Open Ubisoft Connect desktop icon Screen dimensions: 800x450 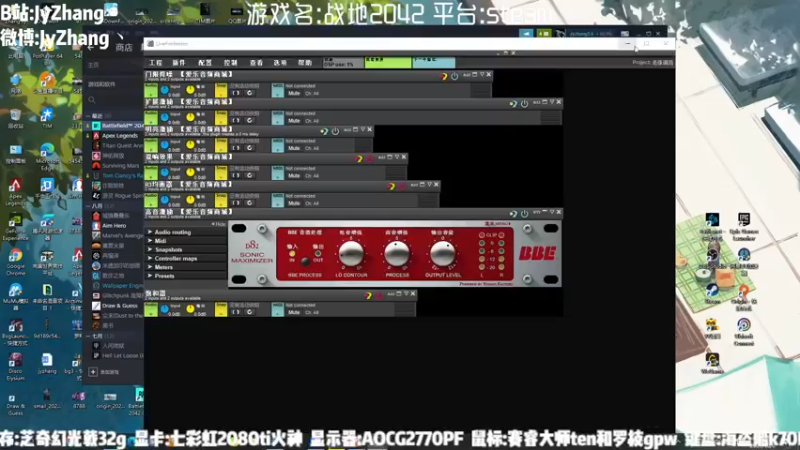coord(744,332)
